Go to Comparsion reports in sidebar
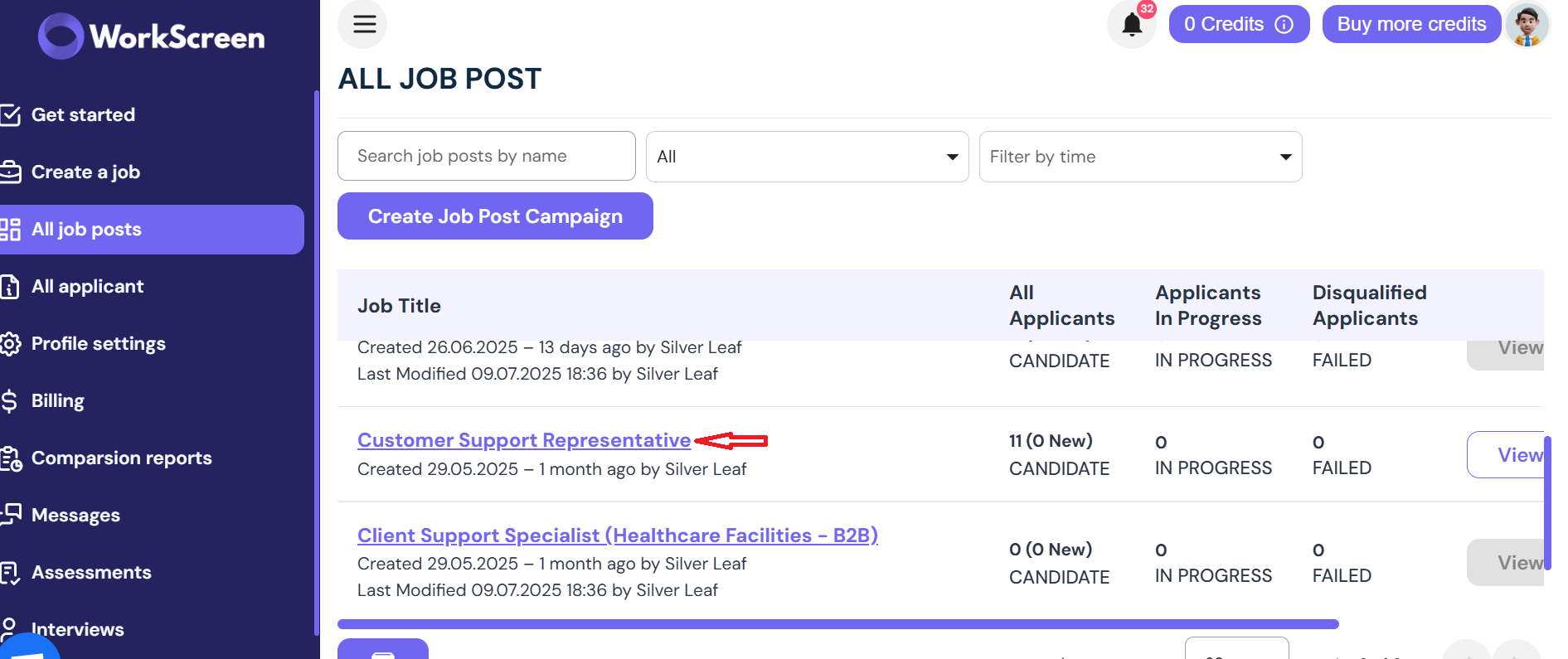Image resolution: width=1568 pixels, height=659 pixels. click(121, 458)
